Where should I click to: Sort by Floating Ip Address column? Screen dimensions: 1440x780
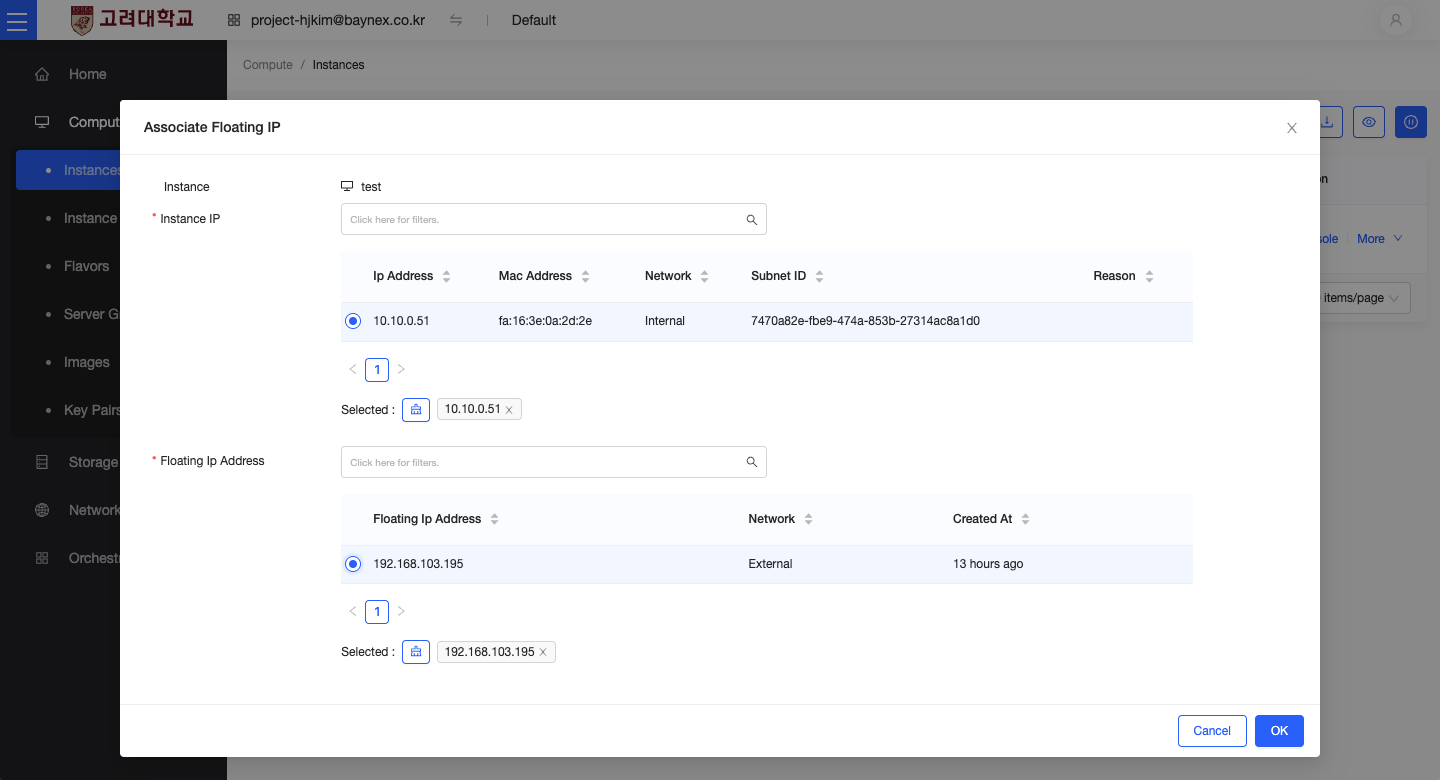[494, 519]
